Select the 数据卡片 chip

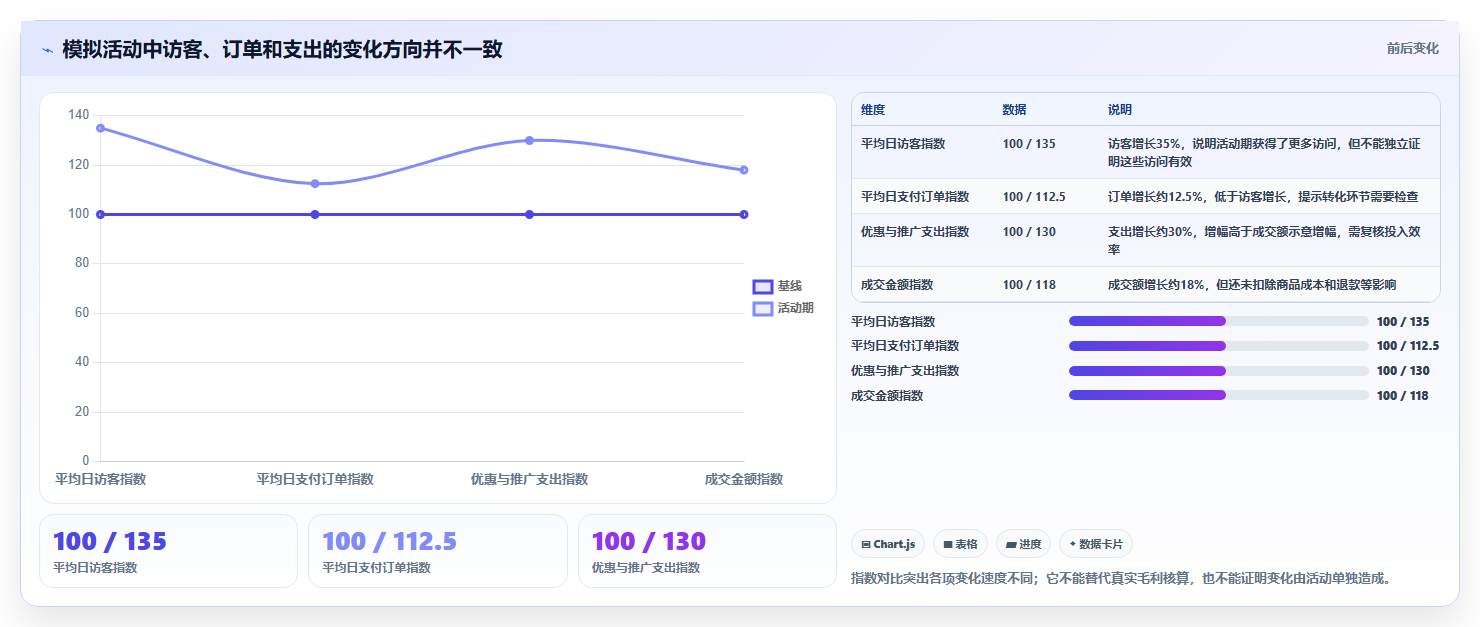(1096, 544)
